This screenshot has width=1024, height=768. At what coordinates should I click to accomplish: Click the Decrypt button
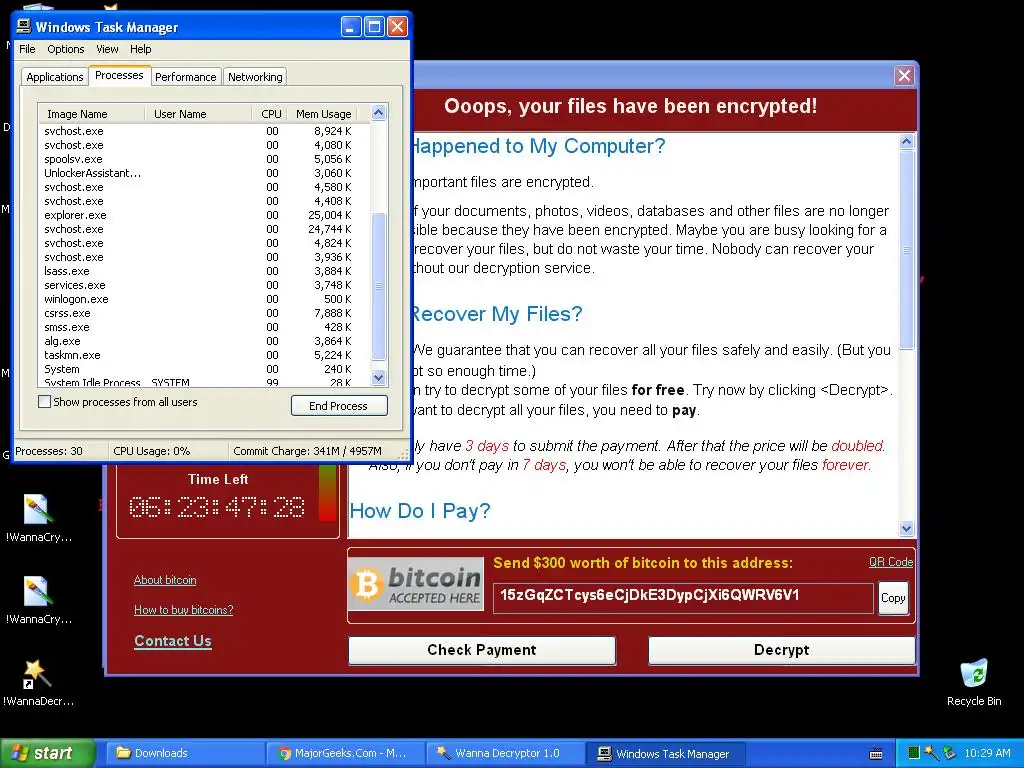(781, 650)
